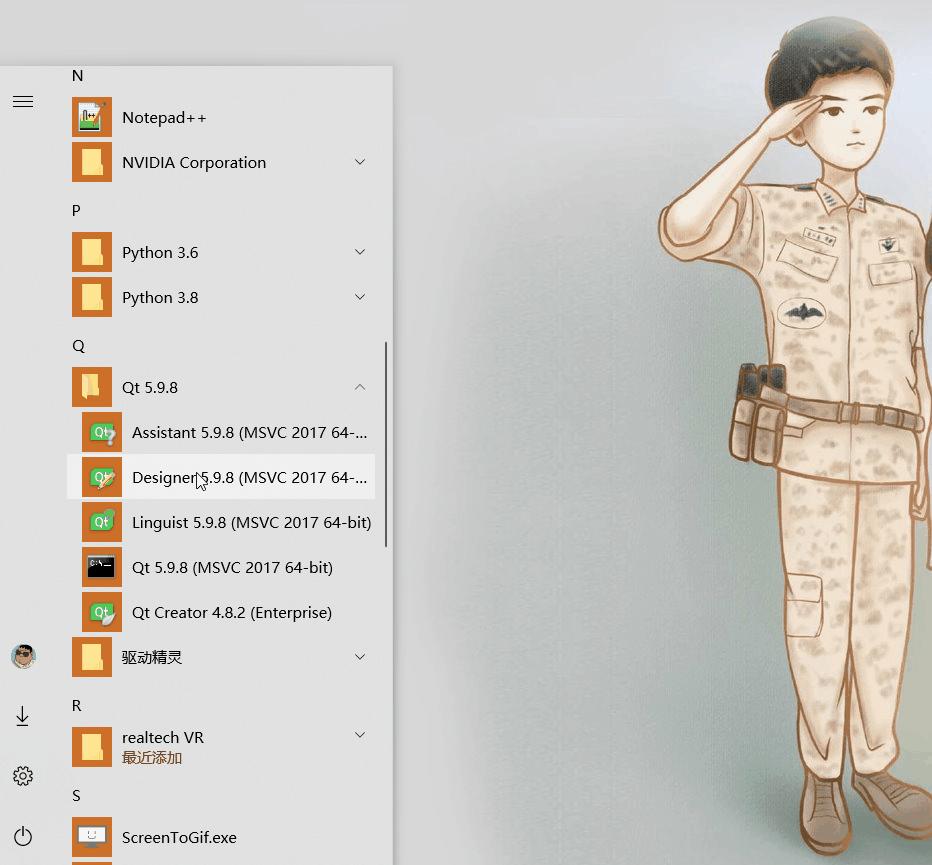Click the 驱动精灵 folder icon
This screenshot has height=865, width=932.
point(92,657)
